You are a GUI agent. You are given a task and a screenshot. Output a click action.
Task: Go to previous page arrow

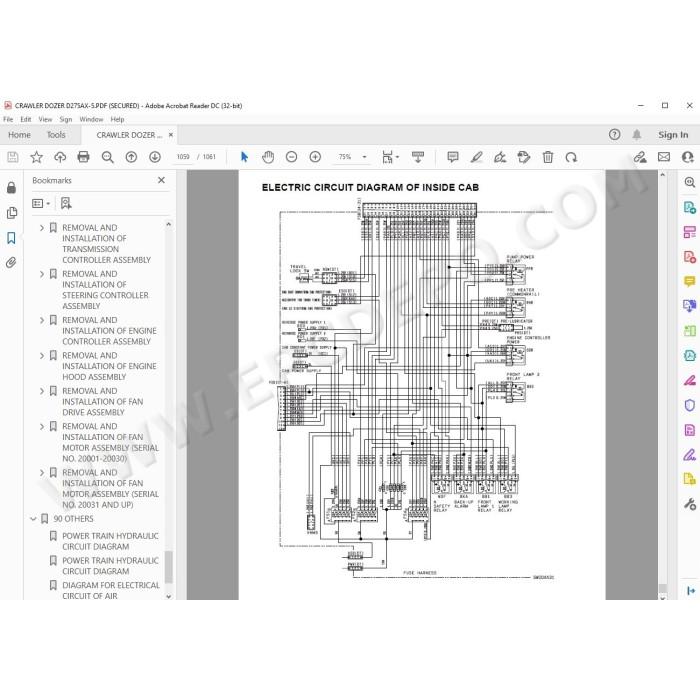tap(131, 157)
